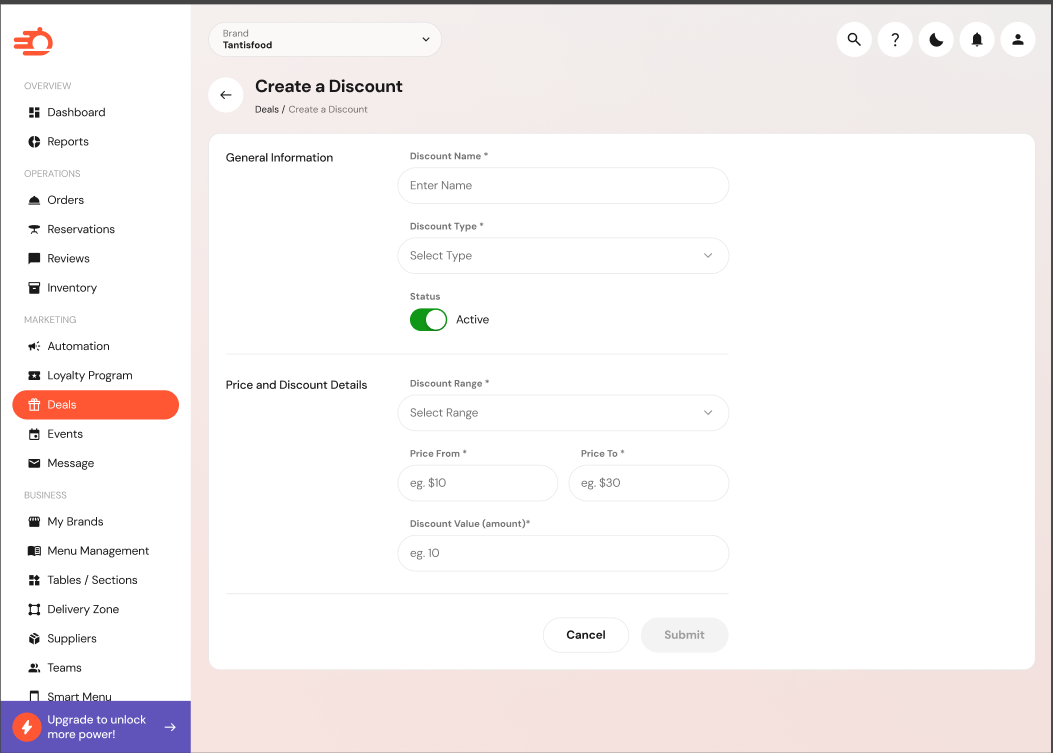Click the Teams people icon
This screenshot has width=1053, height=753.
[34, 668]
